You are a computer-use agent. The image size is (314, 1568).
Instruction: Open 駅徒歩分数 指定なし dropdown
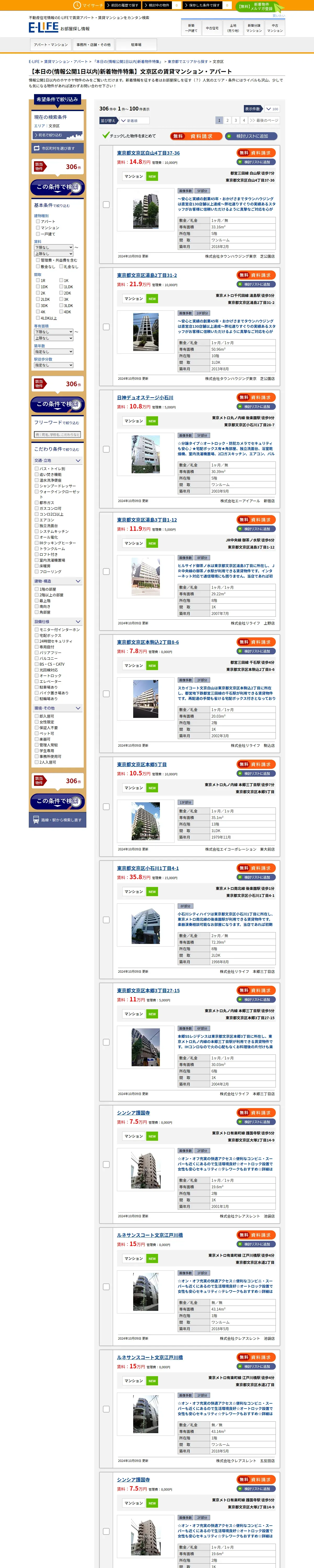coord(54,365)
